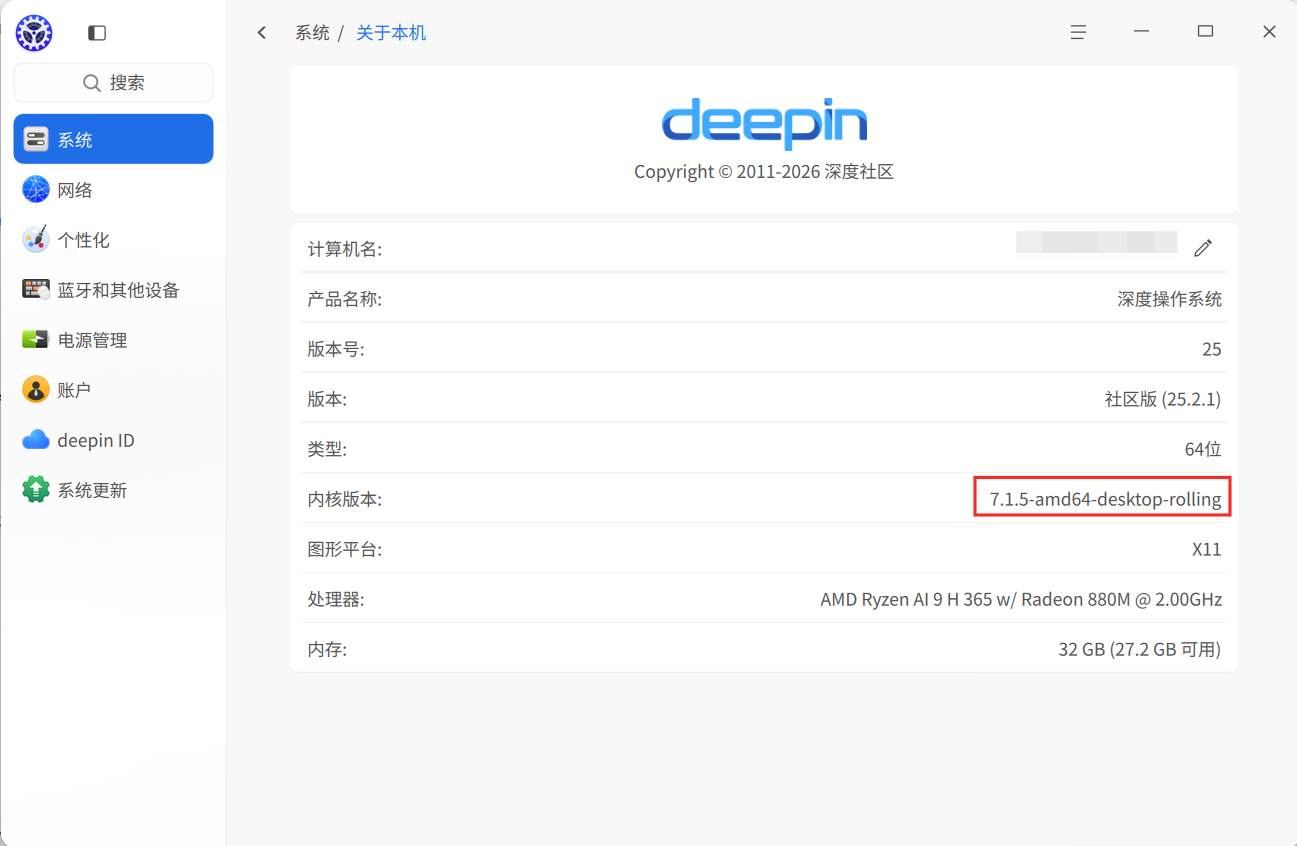Click the version value 社区版 (25.2.1)
Screen dimensions: 1297x846
coord(1163,399)
